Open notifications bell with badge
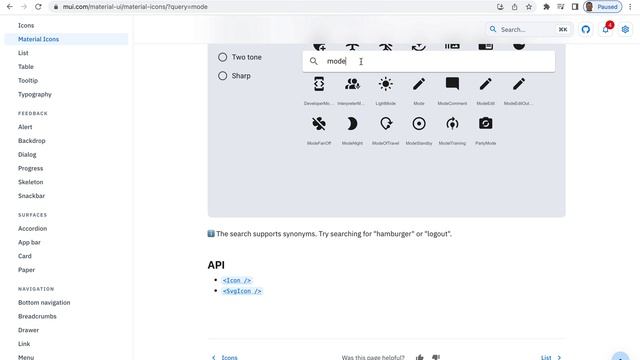The height and width of the screenshot is (360, 640). pos(606,29)
